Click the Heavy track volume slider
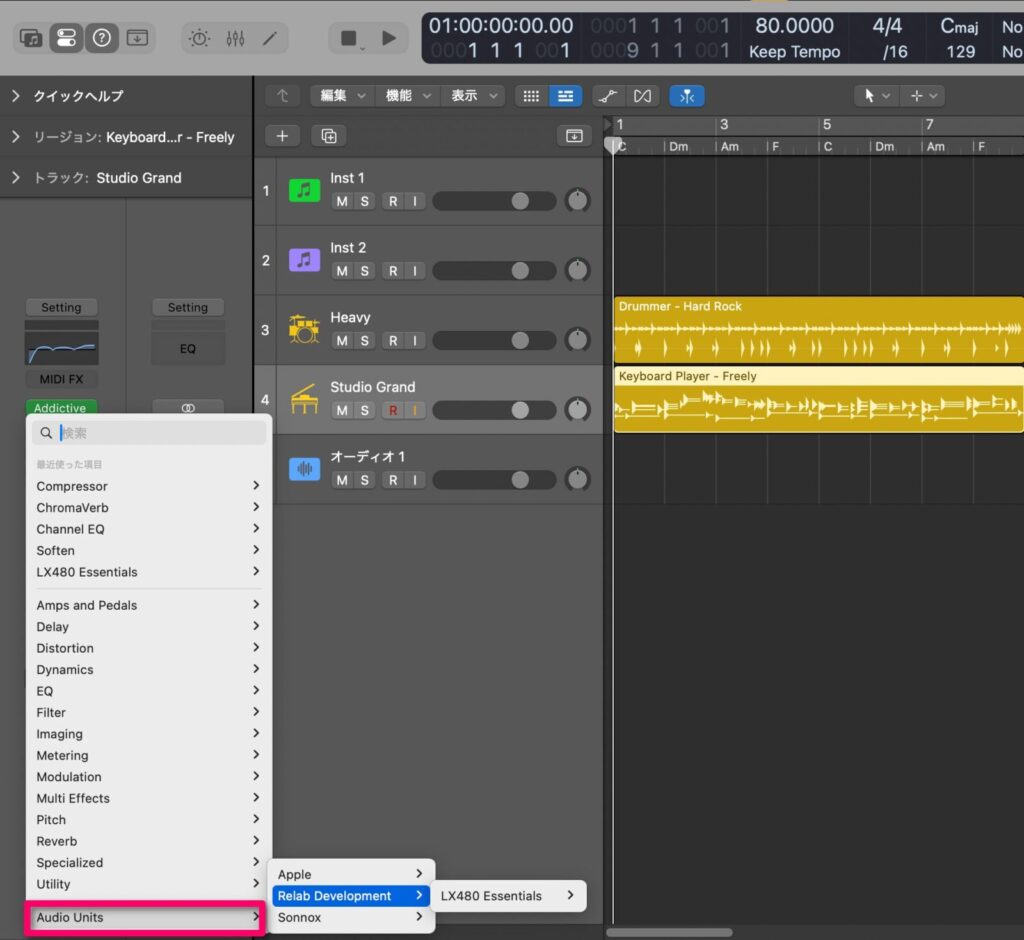 (x=494, y=340)
